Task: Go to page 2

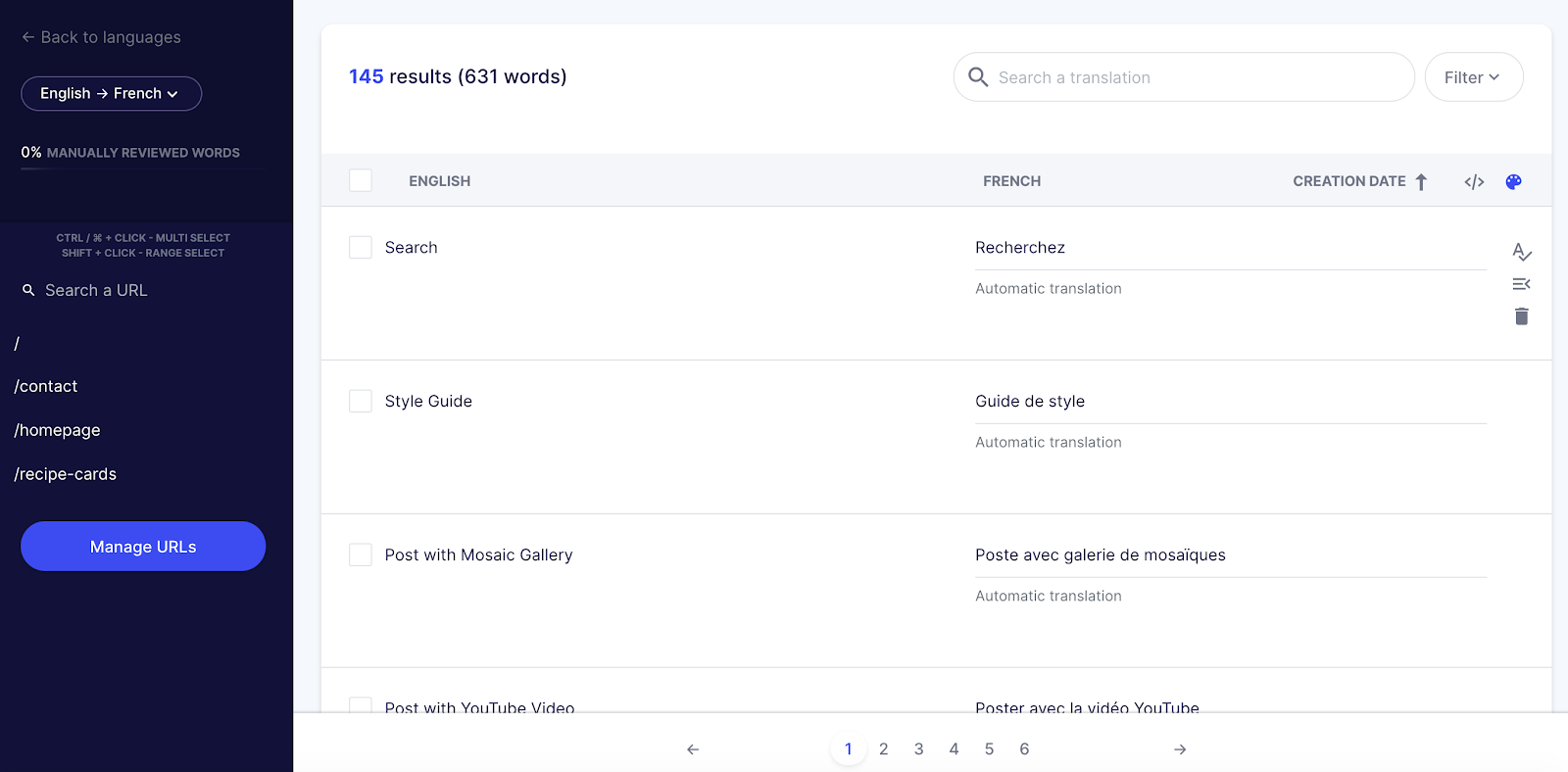Action: click(883, 749)
